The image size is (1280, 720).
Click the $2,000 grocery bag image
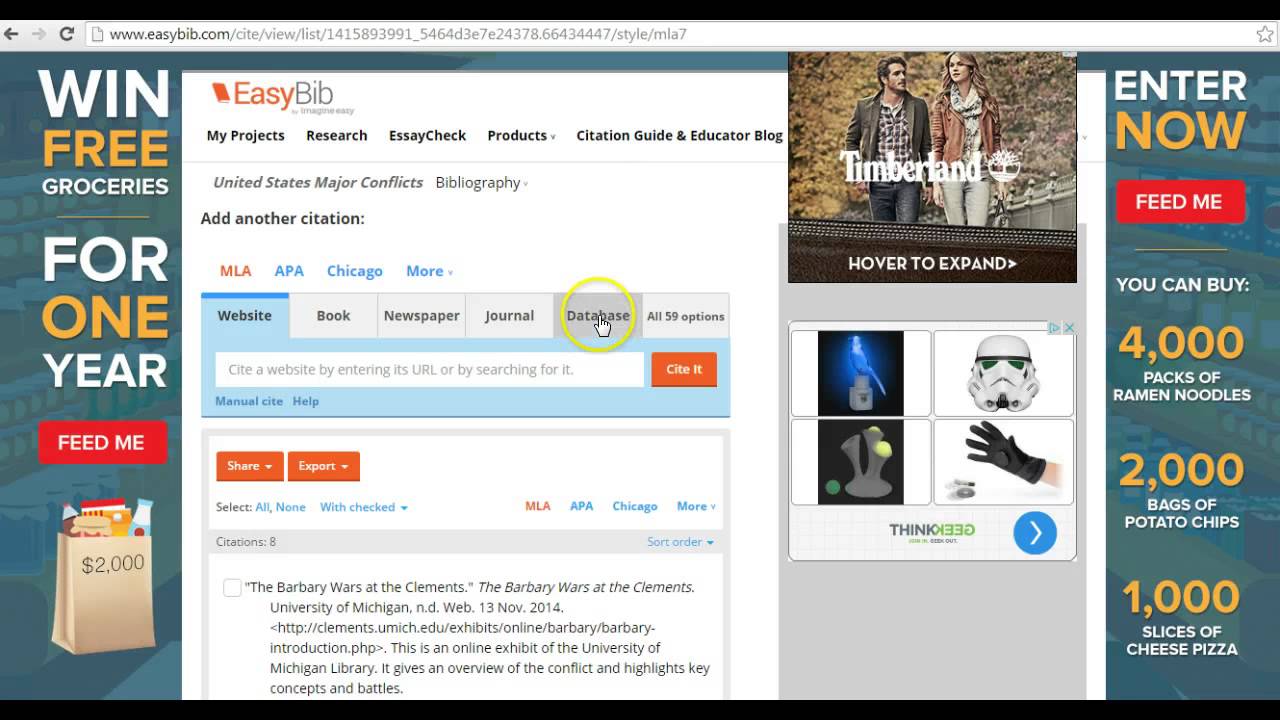(x=104, y=575)
